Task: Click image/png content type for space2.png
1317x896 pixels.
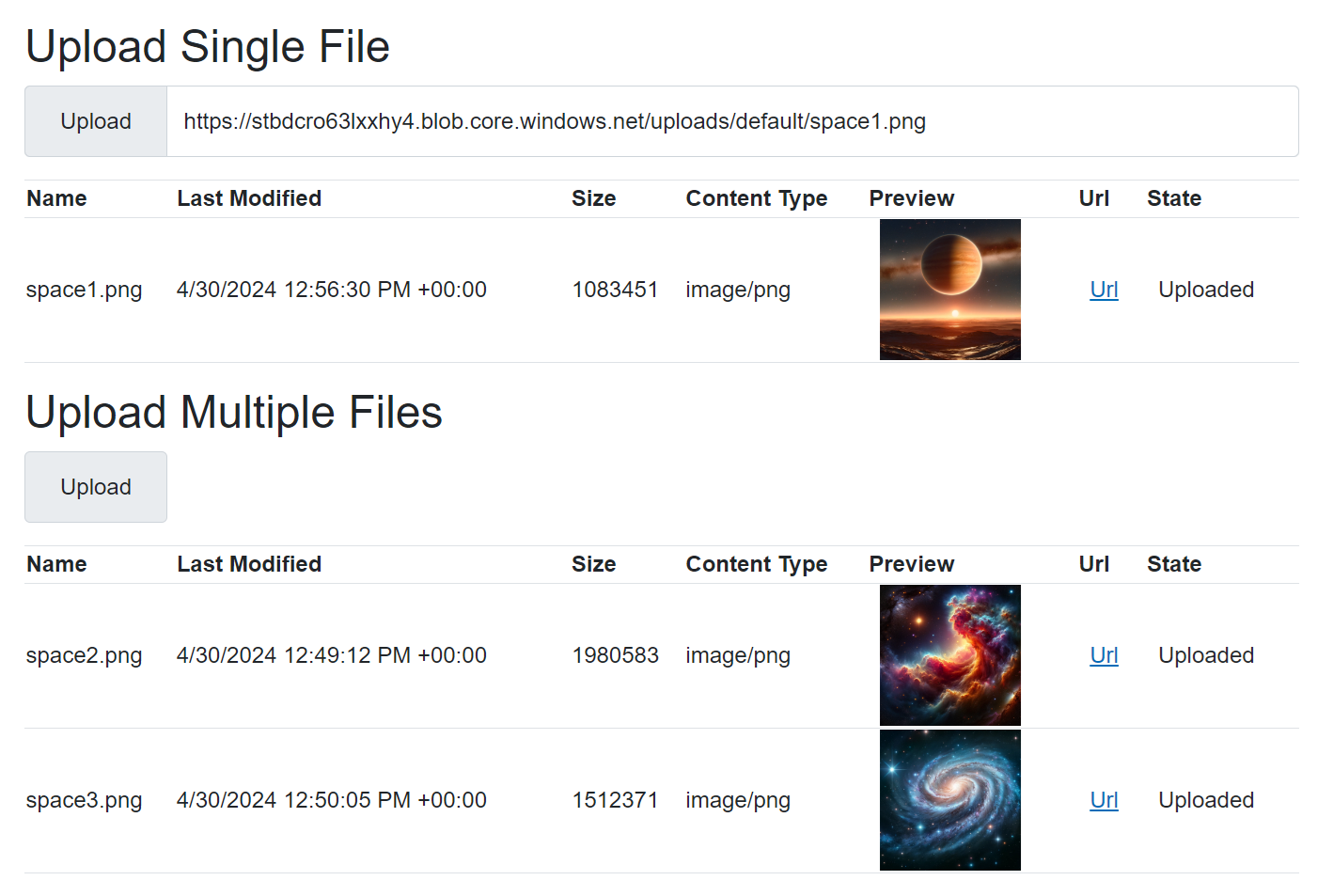Action: point(738,655)
